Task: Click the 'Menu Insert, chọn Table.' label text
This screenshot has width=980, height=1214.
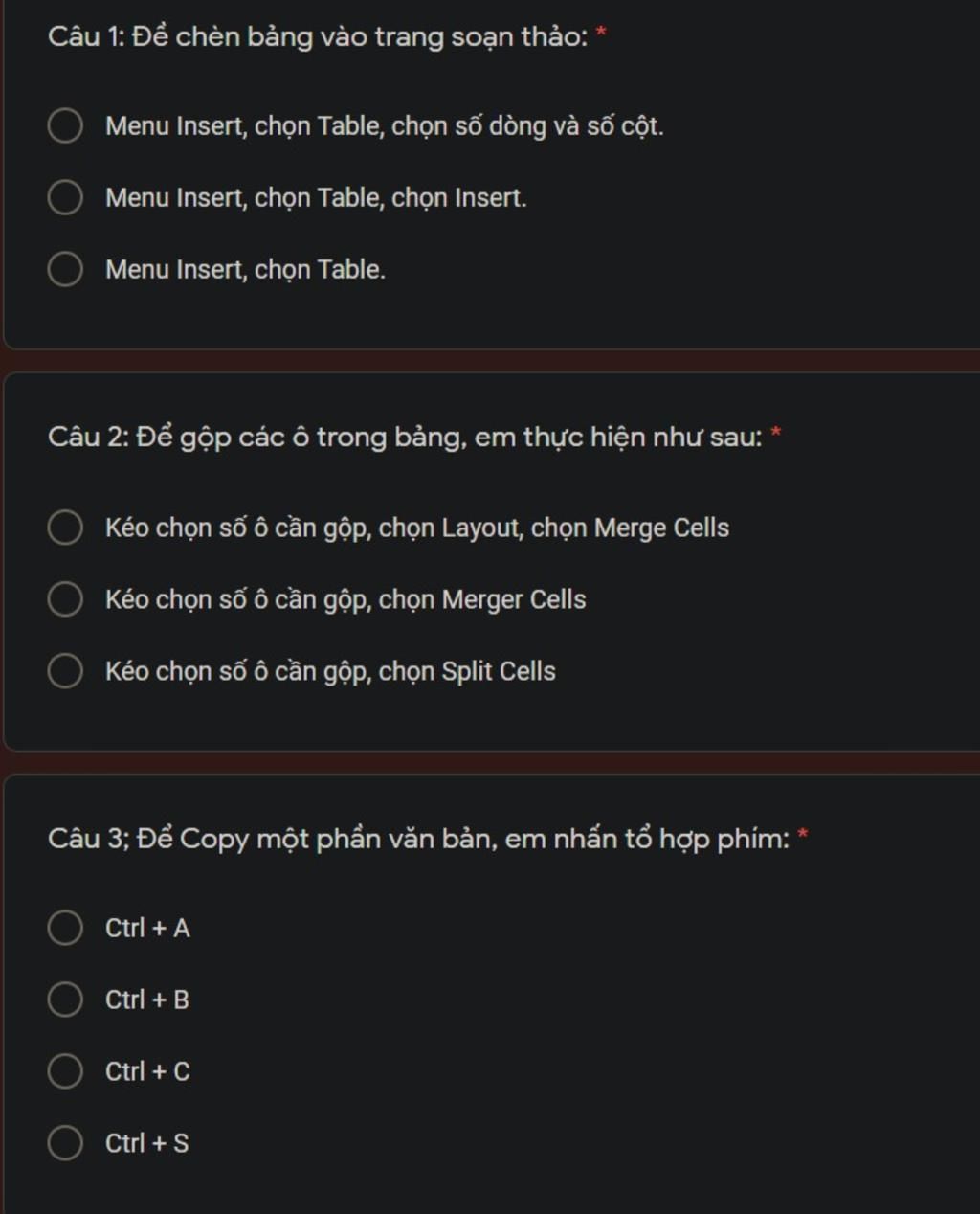Action: pyautogui.click(x=245, y=270)
